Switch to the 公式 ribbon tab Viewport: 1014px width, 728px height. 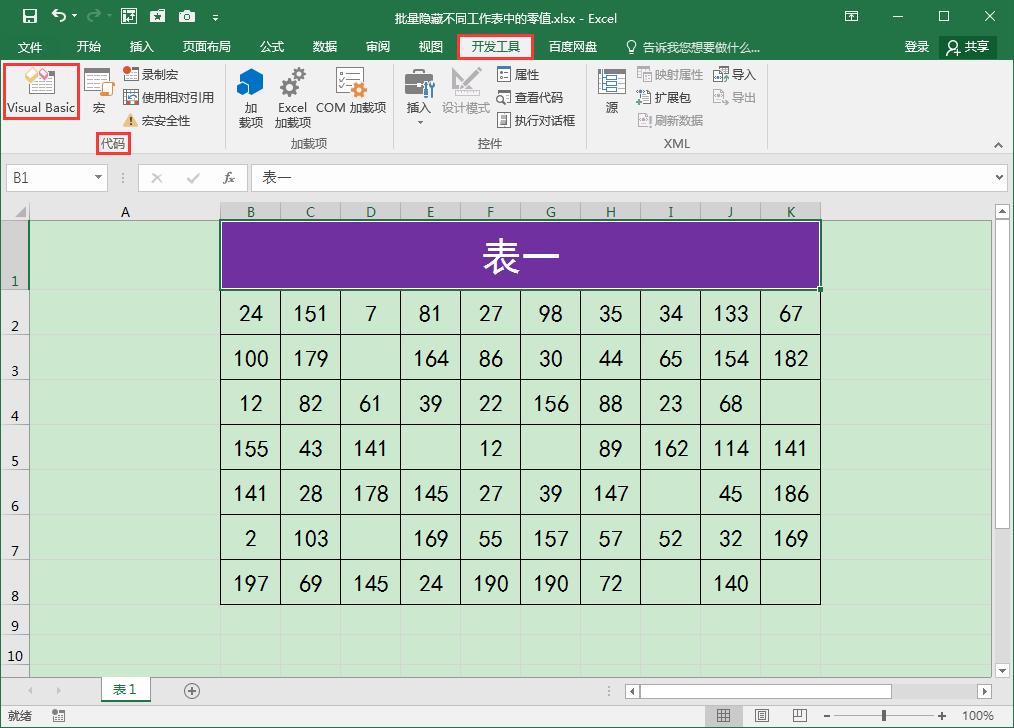273,45
